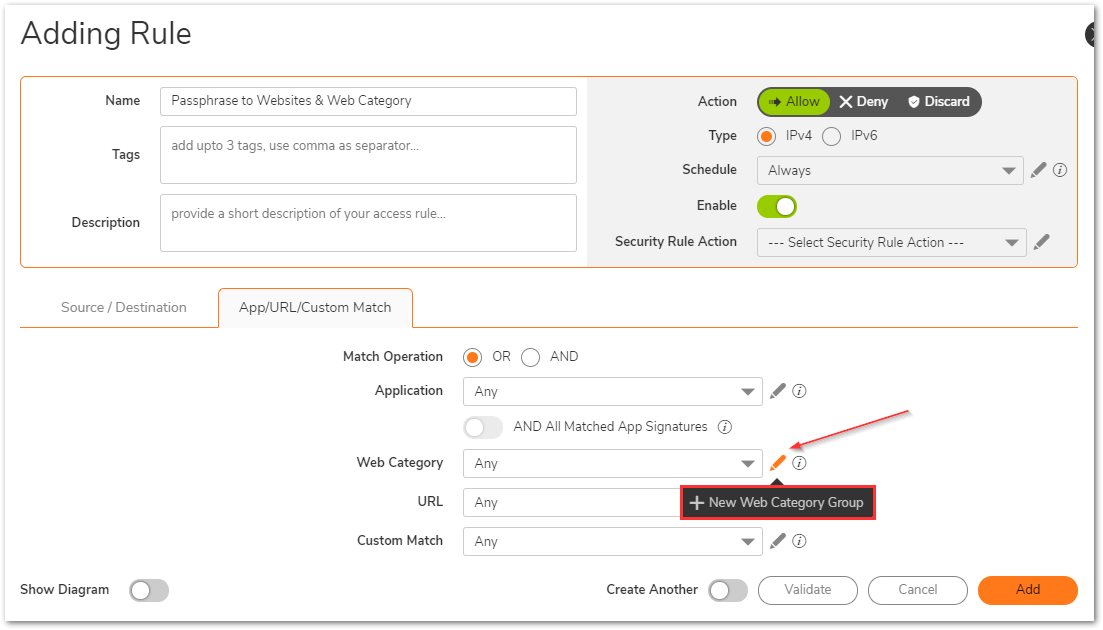Disable the Enable toggle switch
The width and height of the screenshot is (1103, 630).
click(x=777, y=206)
